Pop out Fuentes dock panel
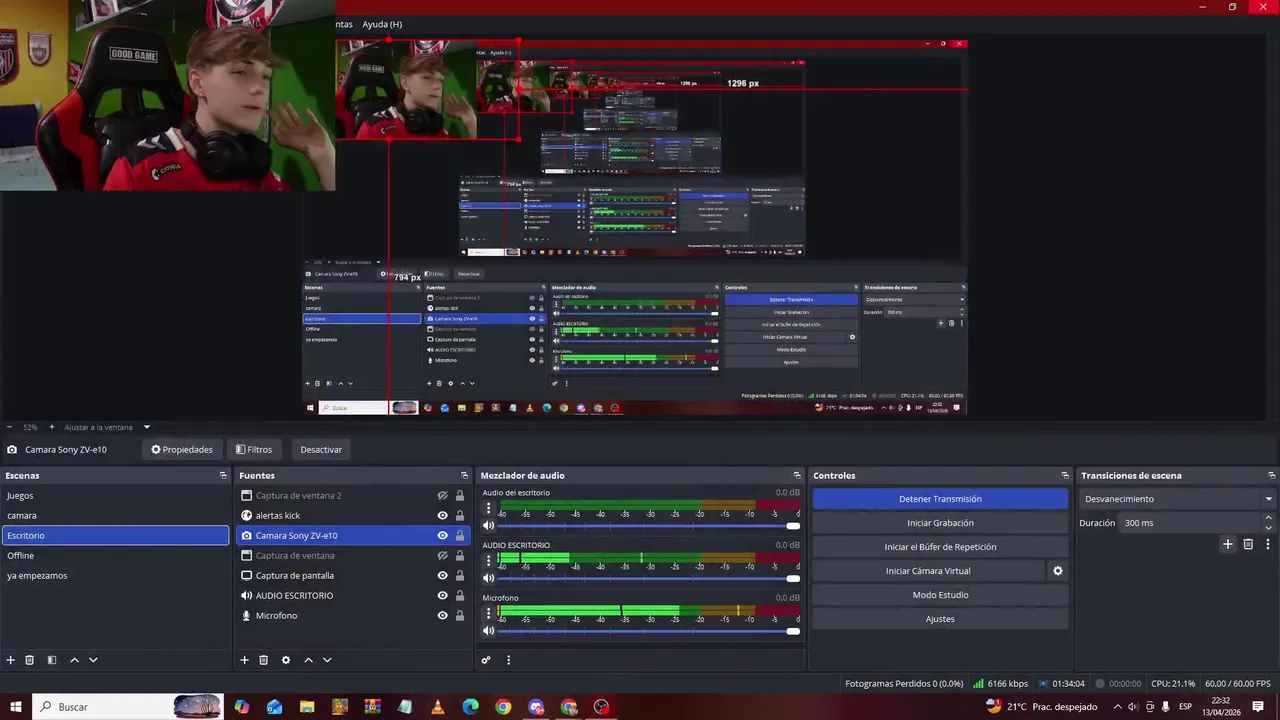Image resolution: width=1280 pixels, height=720 pixels. pos(464,476)
